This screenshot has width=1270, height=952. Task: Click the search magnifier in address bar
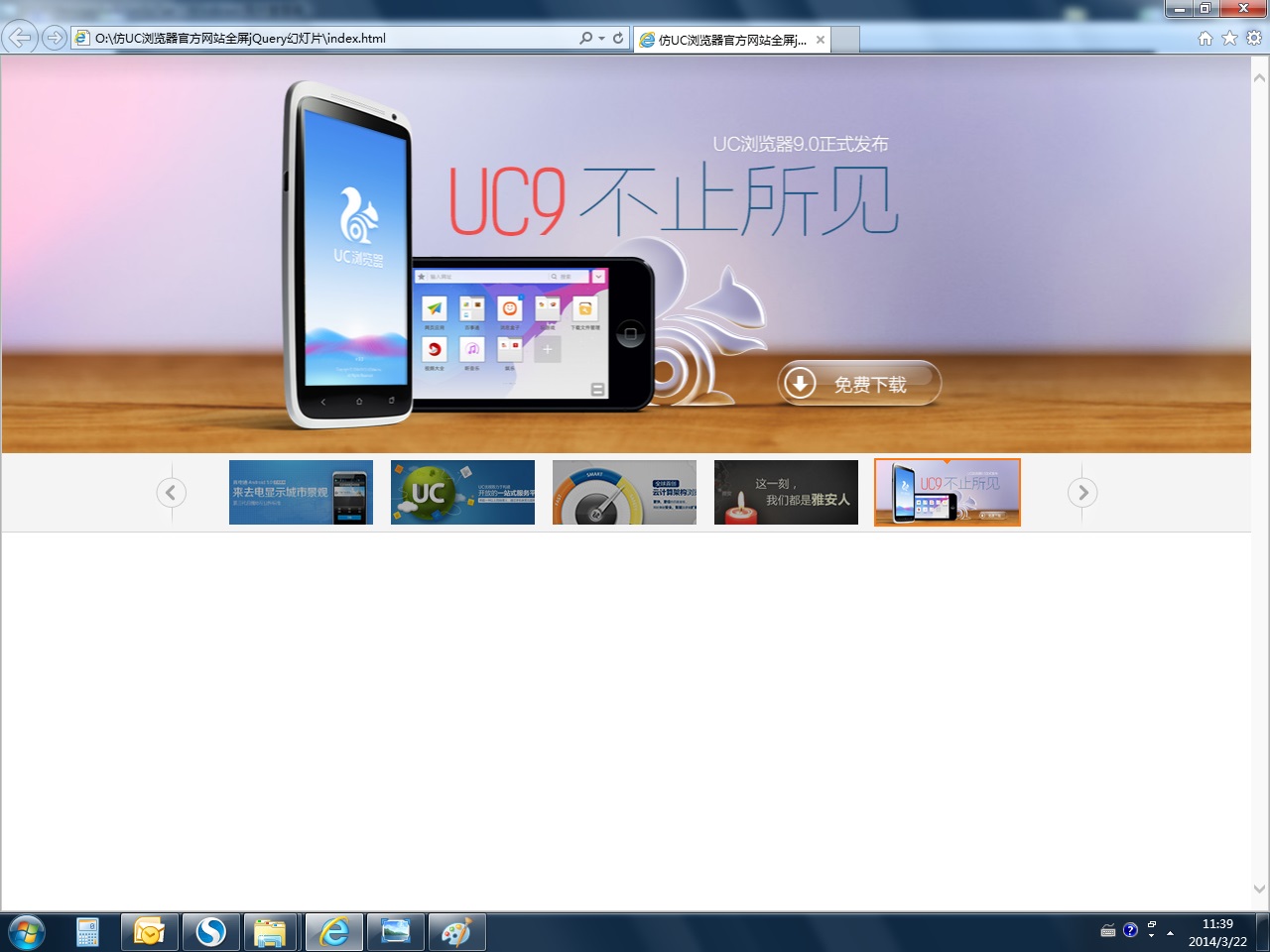(585, 38)
